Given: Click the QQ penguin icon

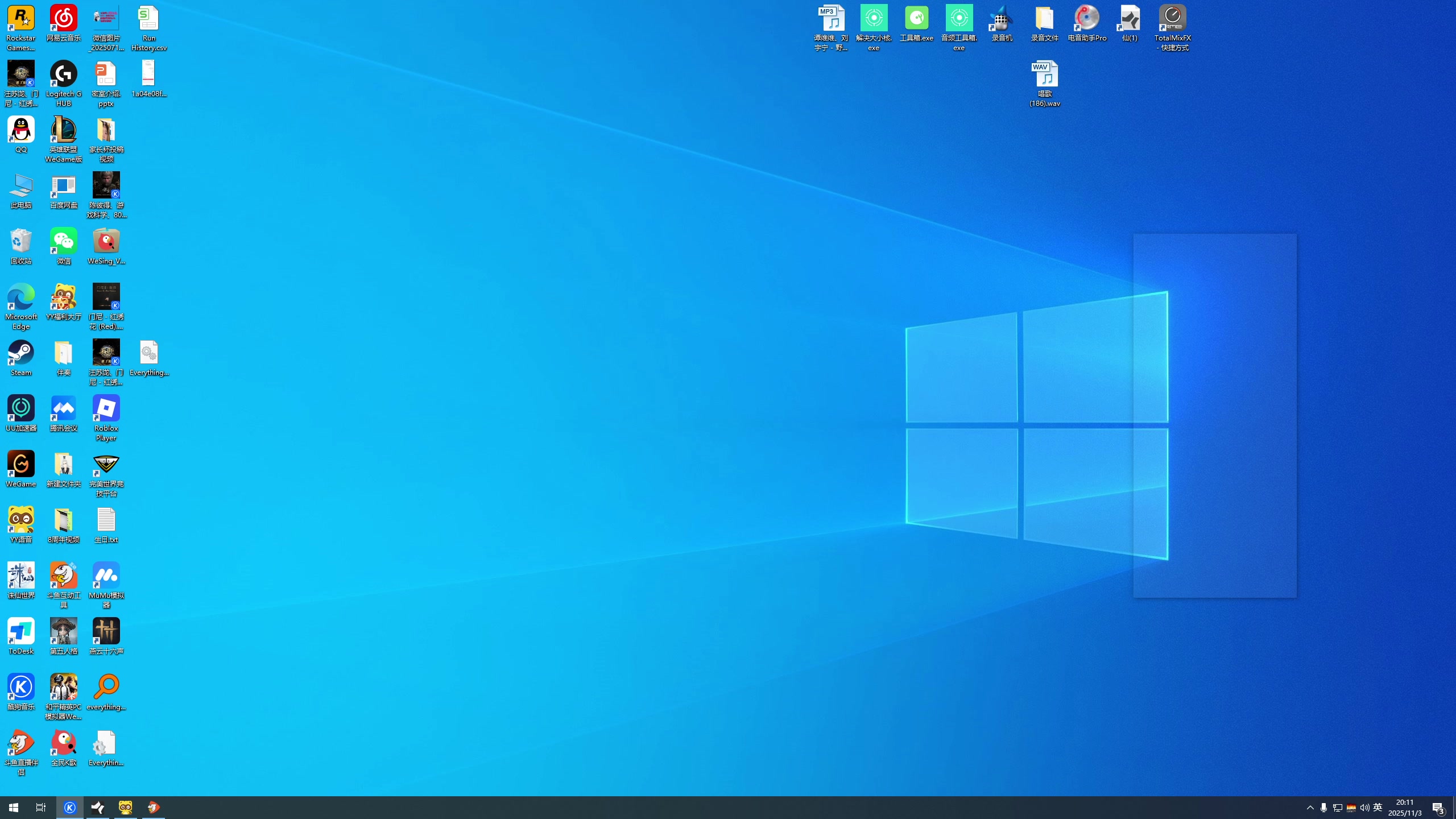Looking at the screenshot, I should (21, 130).
